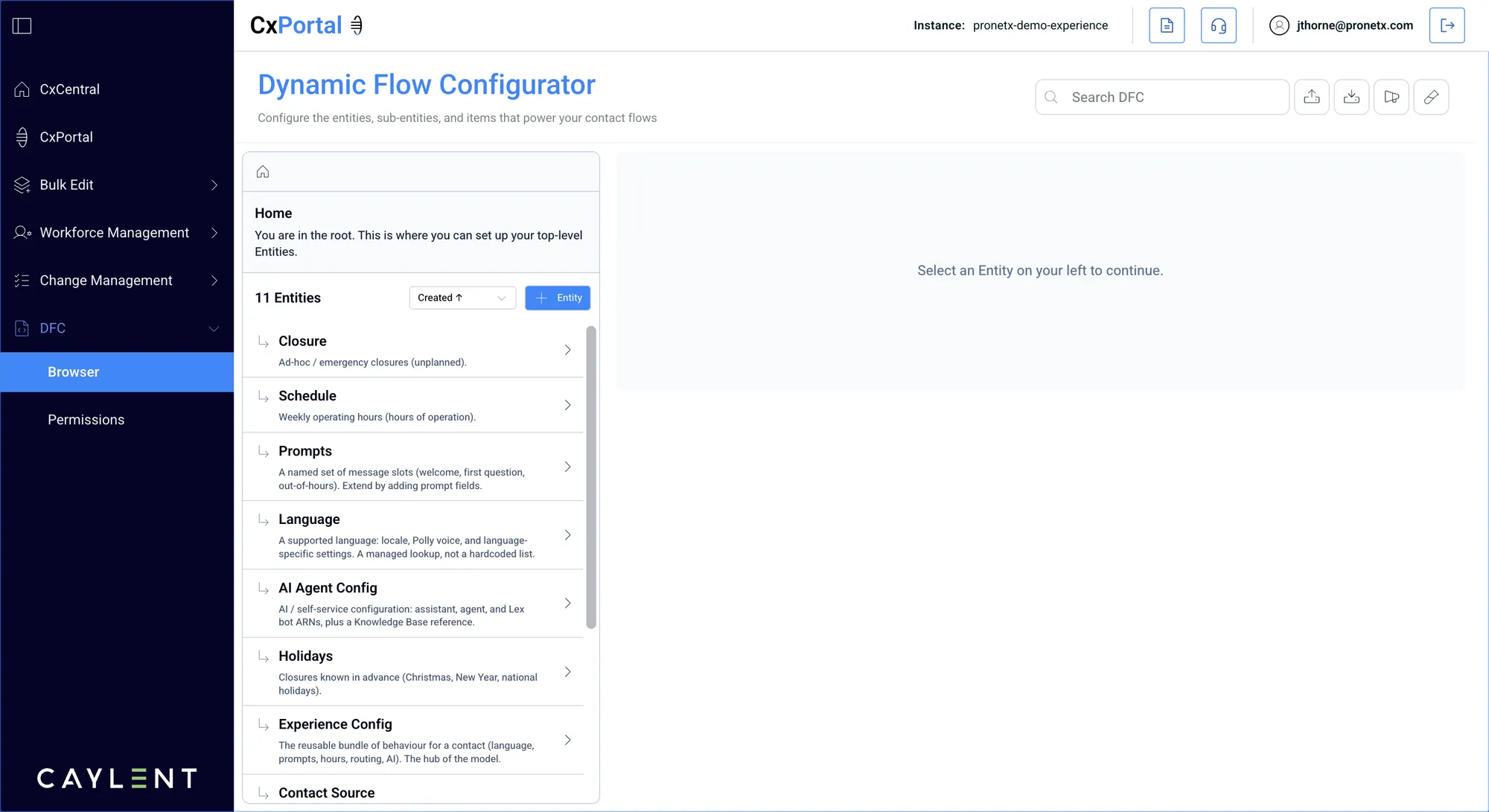
Task: Expand Holidays entity chevron arrow
Action: [568, 672]
